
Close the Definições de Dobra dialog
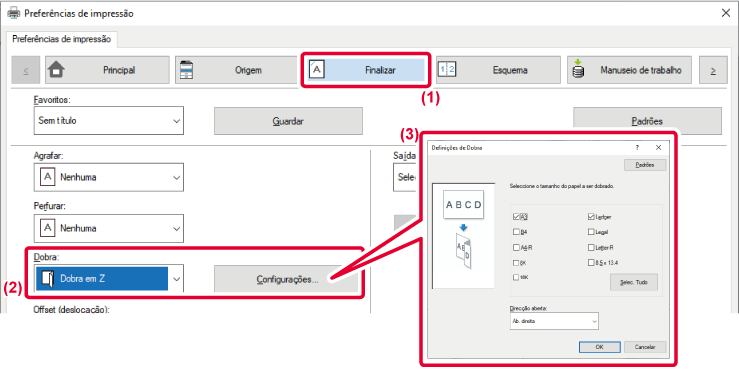click(x=658, y=148)
